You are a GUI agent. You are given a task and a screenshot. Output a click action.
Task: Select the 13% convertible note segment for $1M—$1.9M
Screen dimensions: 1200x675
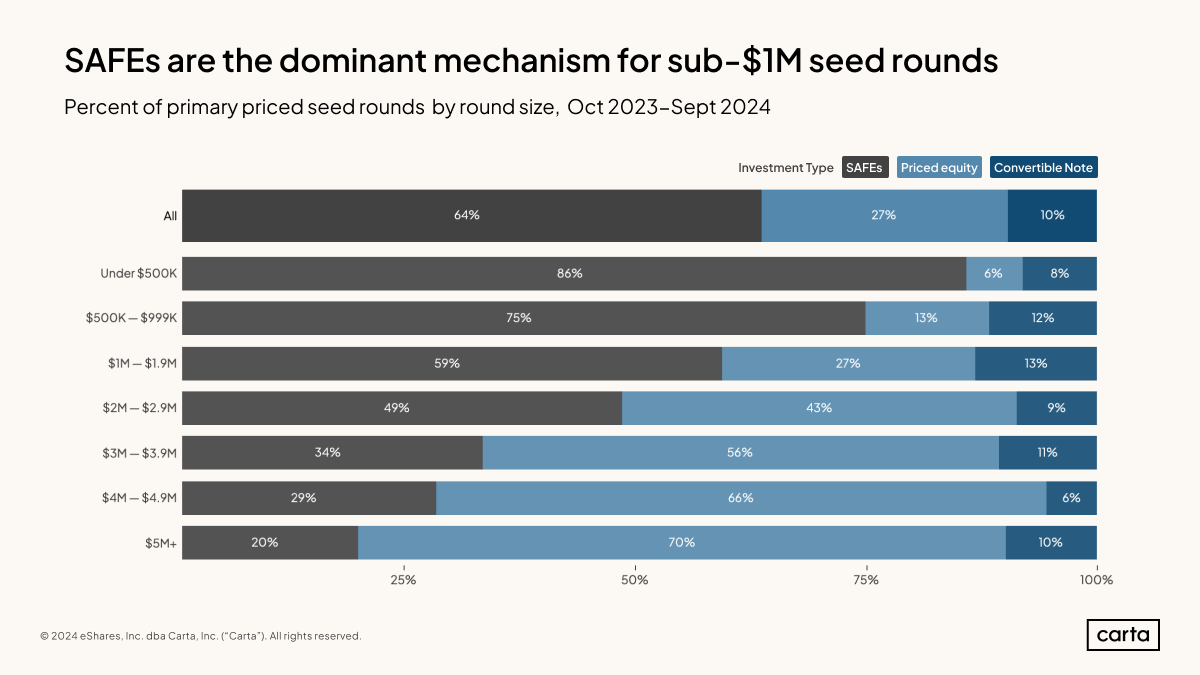tap(1035, 363)
